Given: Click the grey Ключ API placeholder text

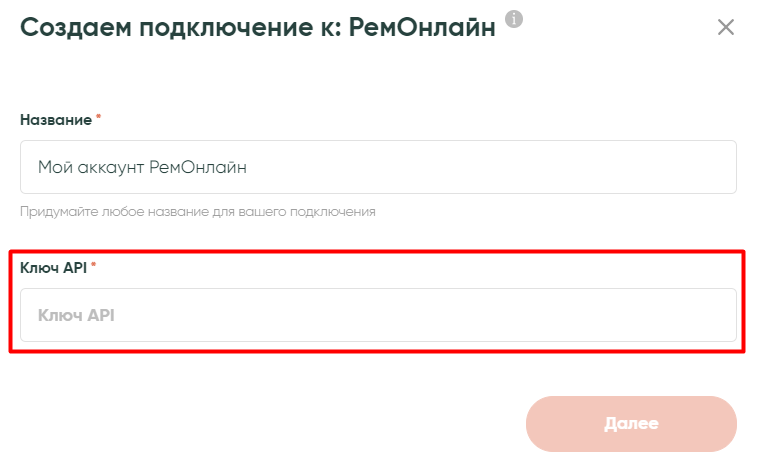Looking at the screenshot, I should click(x=77, y=315).
